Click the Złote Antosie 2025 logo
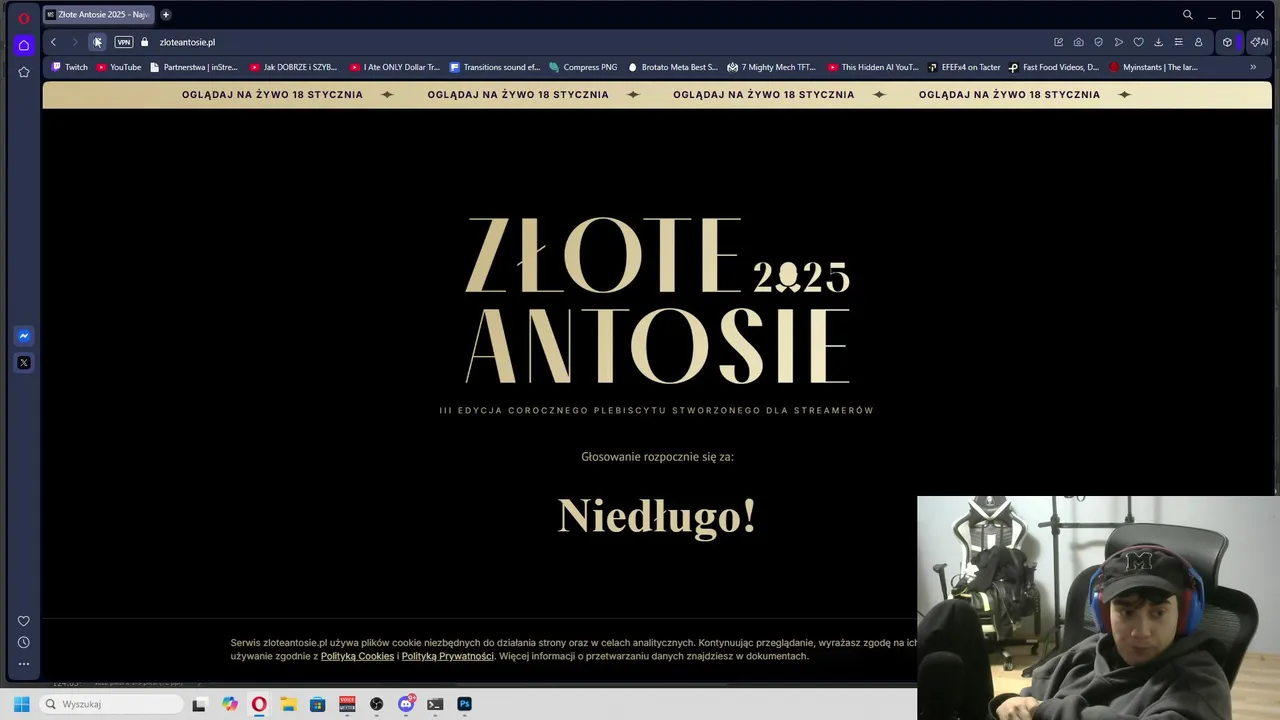This screenshot has height=720, width=1280. (x=657, y=301)
